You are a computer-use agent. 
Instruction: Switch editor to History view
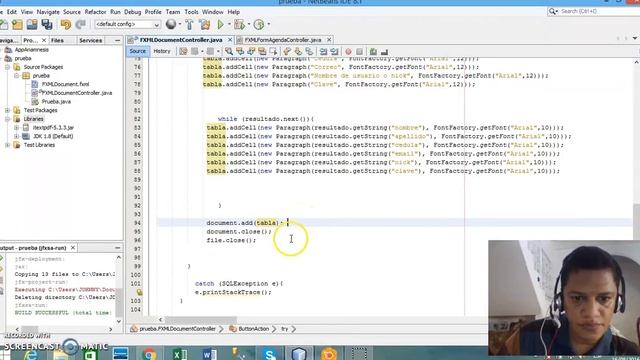162,51
